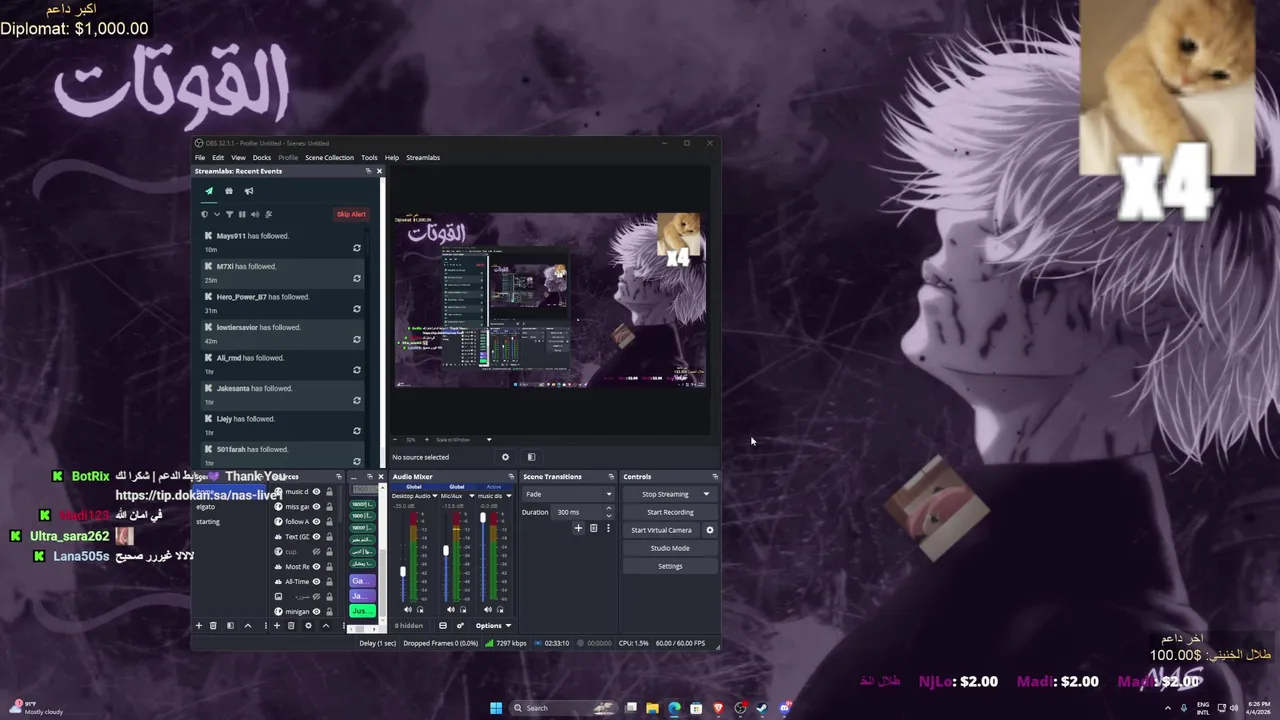
Task: Increase transition duration with up stepper
Action: point(608,509)
